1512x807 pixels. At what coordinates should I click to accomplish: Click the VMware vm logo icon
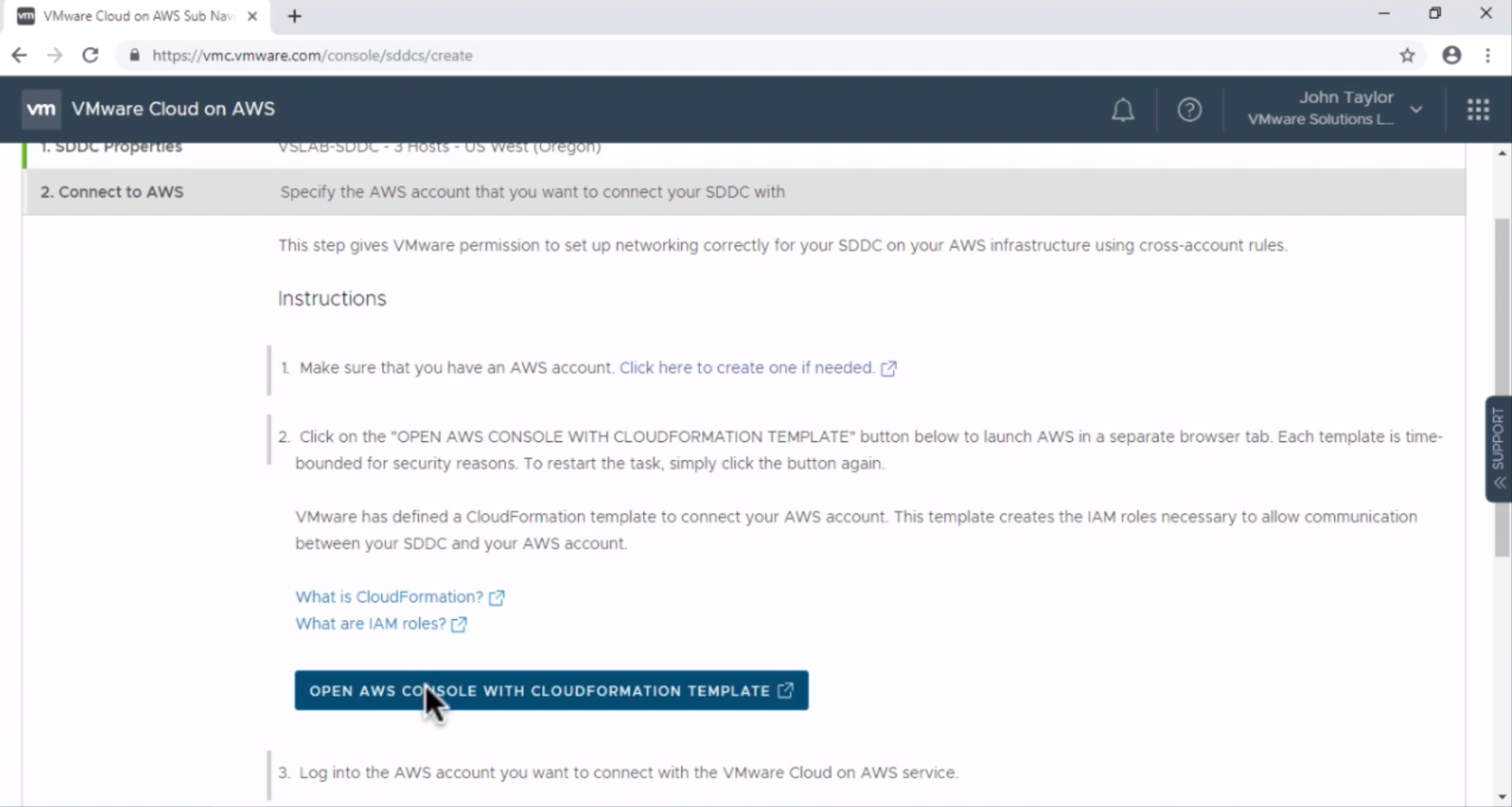pyautogui.click(x=41, y=109)
